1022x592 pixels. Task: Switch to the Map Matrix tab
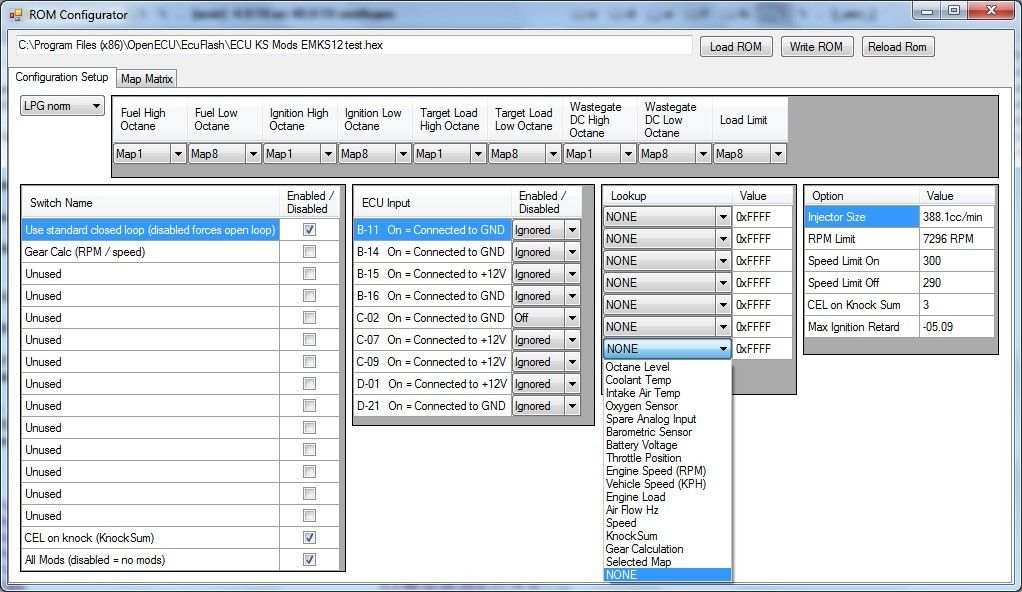(146, 79)
